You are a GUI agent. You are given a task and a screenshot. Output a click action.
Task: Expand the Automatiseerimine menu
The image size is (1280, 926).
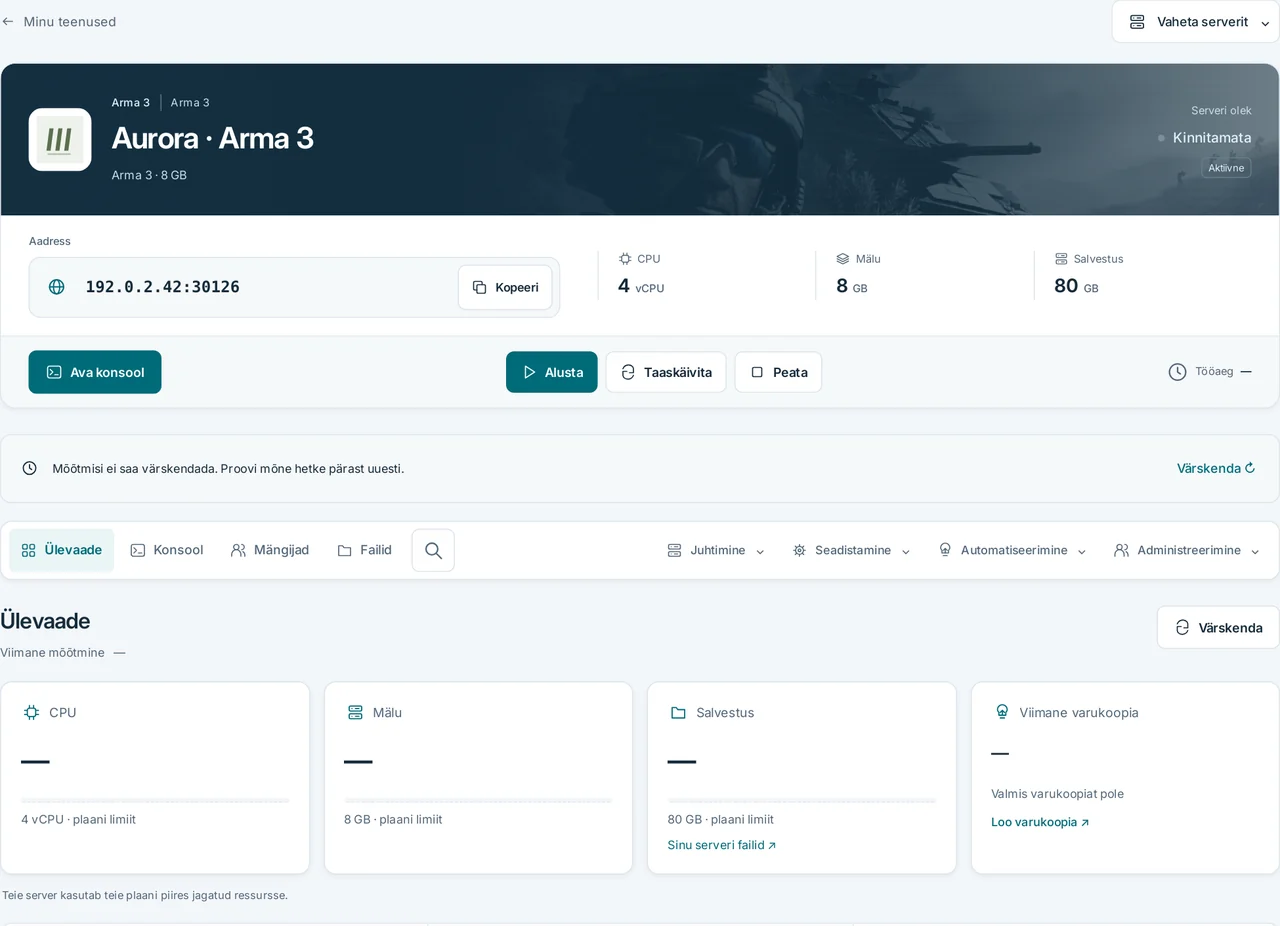point(1013,550)
